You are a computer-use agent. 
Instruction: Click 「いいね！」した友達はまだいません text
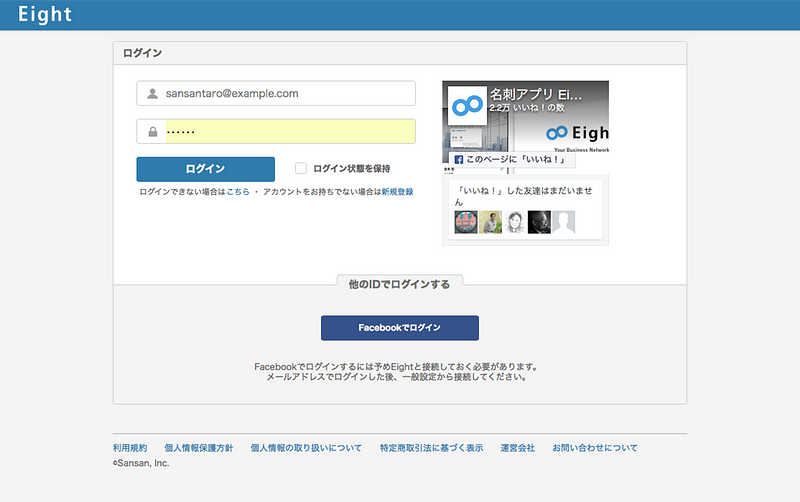coord(524,196)
